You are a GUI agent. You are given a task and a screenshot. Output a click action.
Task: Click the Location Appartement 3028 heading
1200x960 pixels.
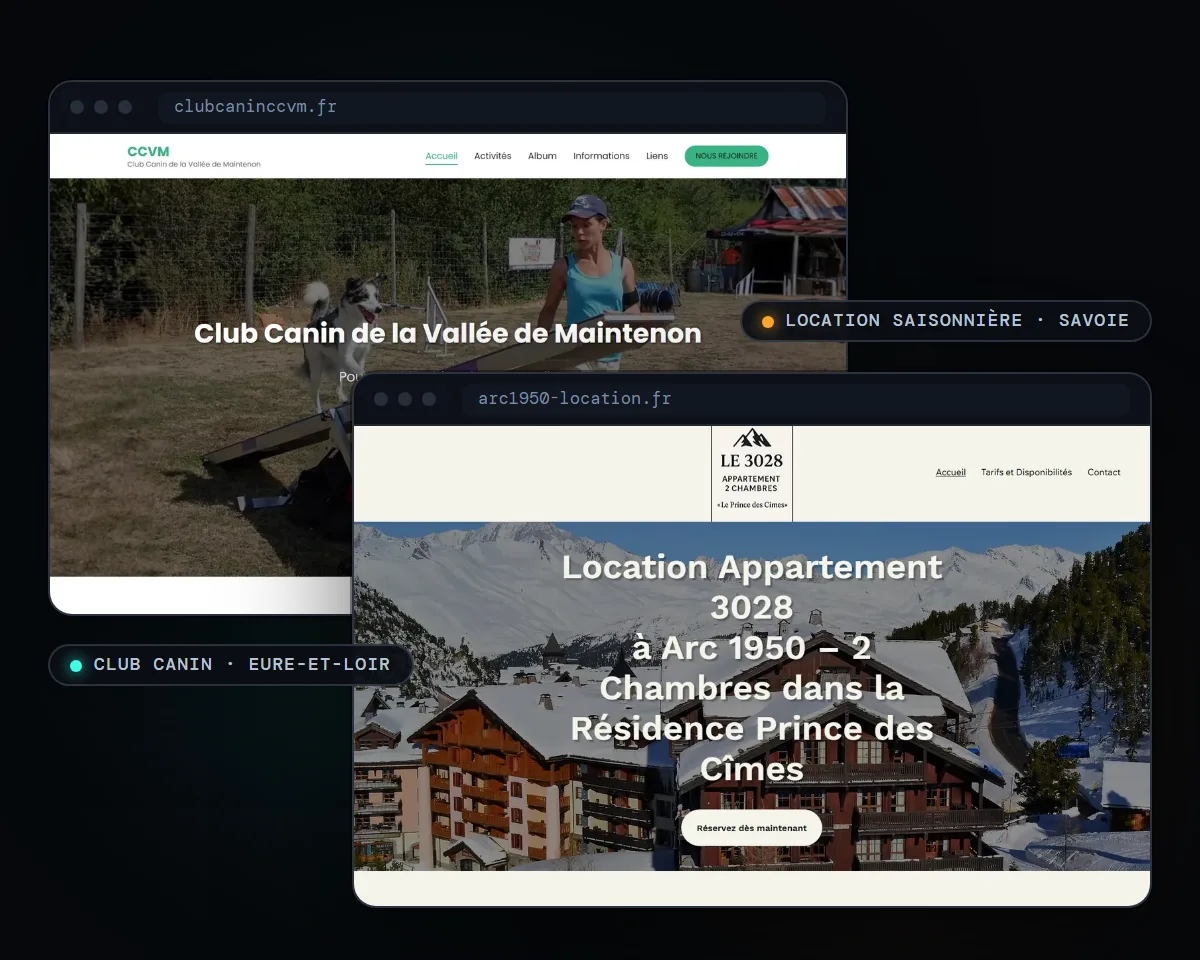click(x=752, y=667)
